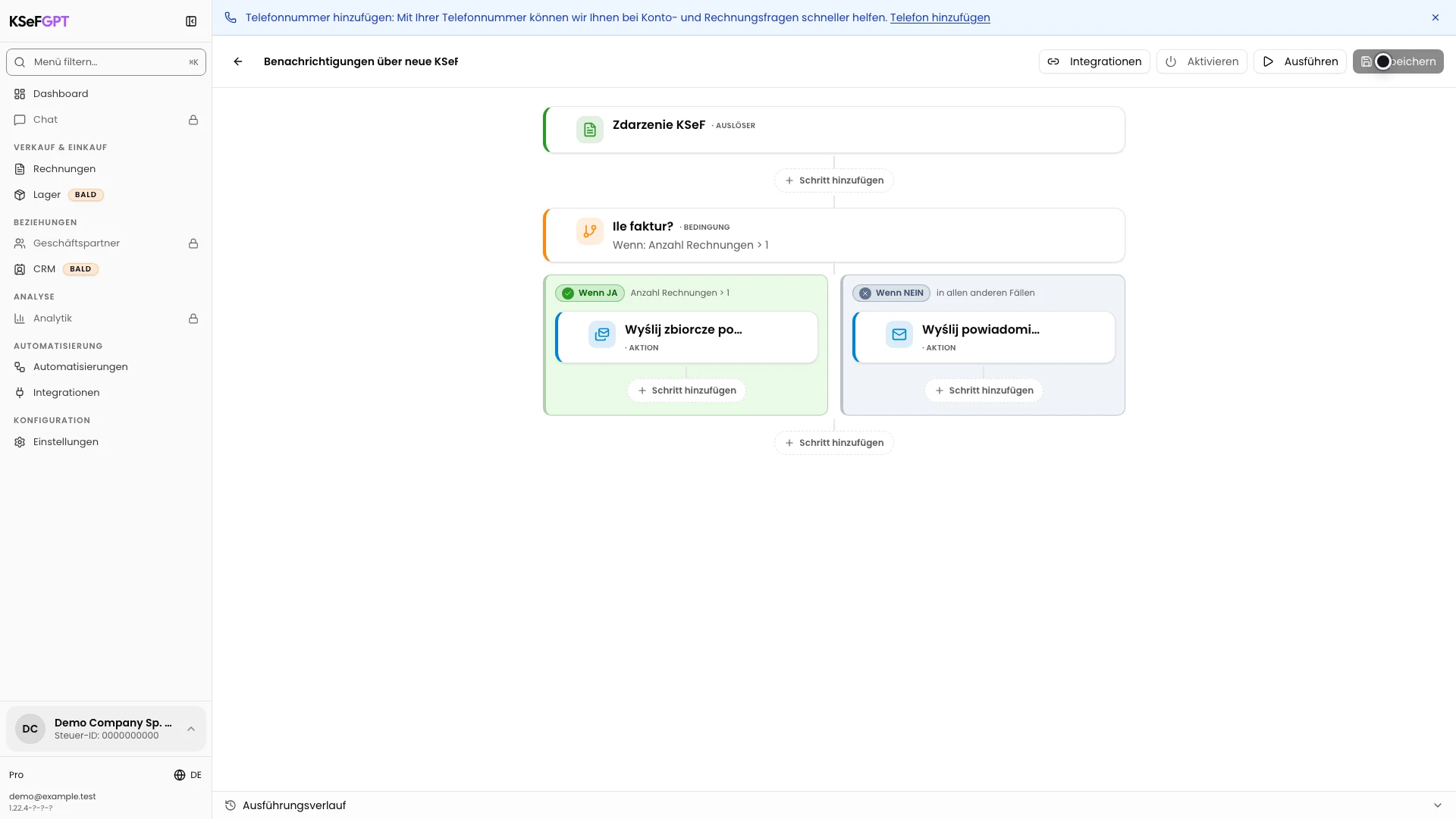
Task: Add step below Zdarzenie KSeF trigger
Action: 834,180
